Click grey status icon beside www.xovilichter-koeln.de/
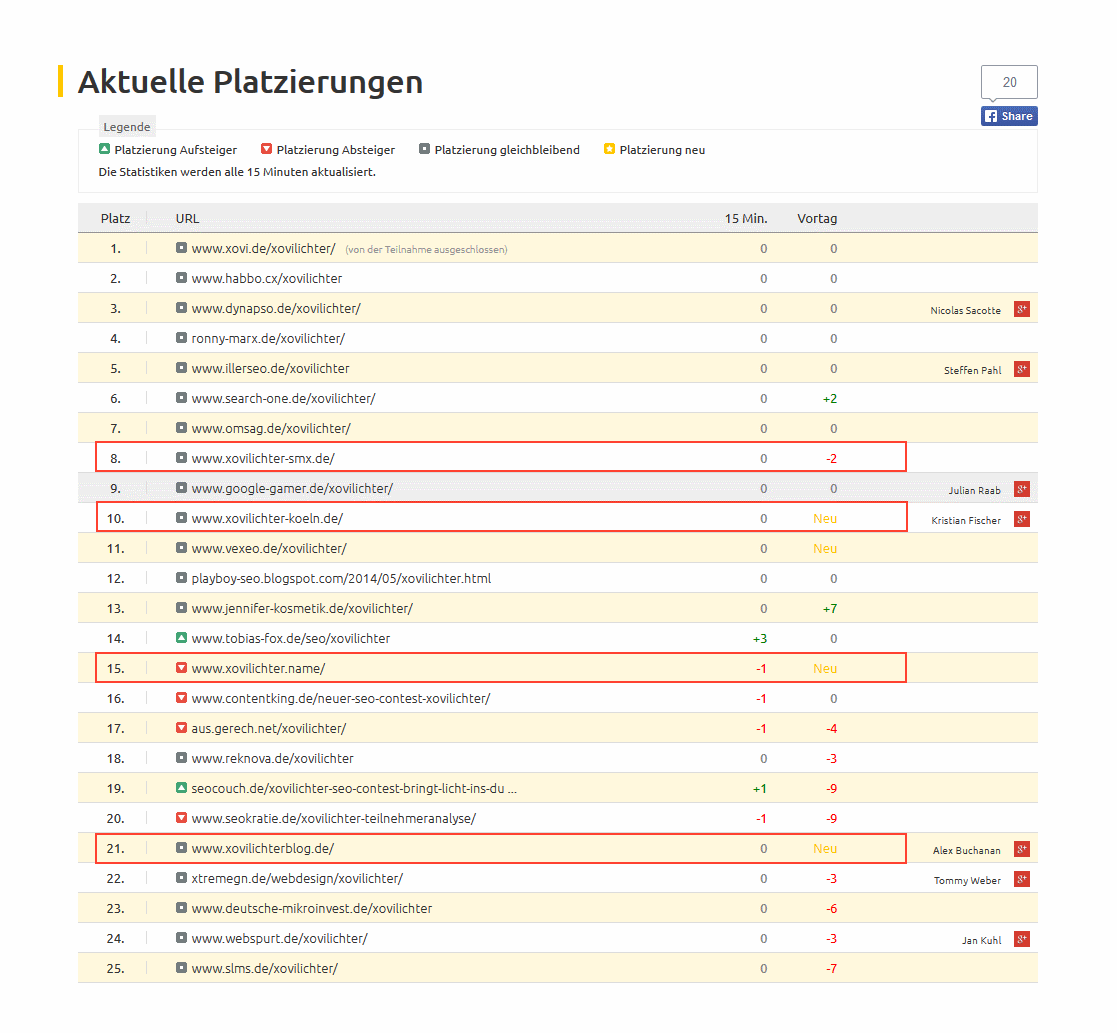 (x=182, y=517)
